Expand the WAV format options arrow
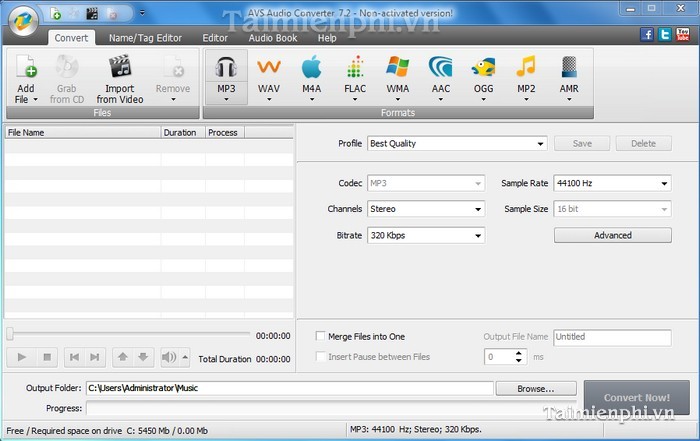 [269, 100]
